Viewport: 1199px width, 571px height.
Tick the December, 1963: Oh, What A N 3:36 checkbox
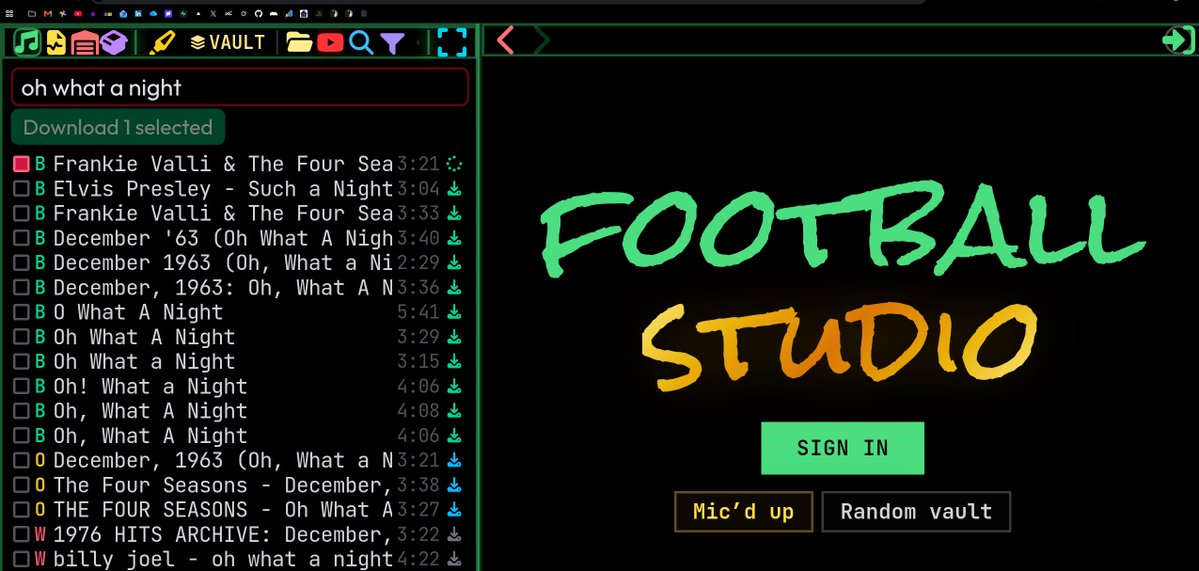[x=21, y=287]
